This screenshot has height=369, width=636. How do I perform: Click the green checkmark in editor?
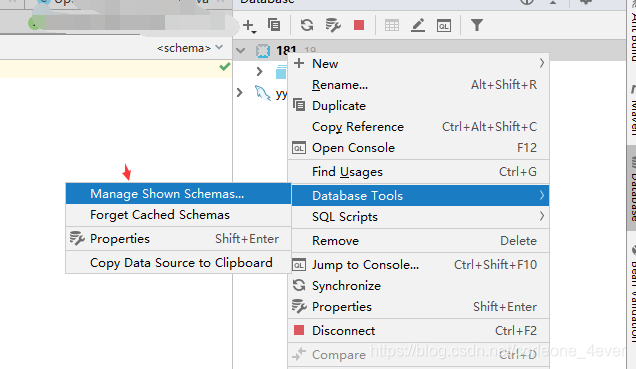[224, 67]
